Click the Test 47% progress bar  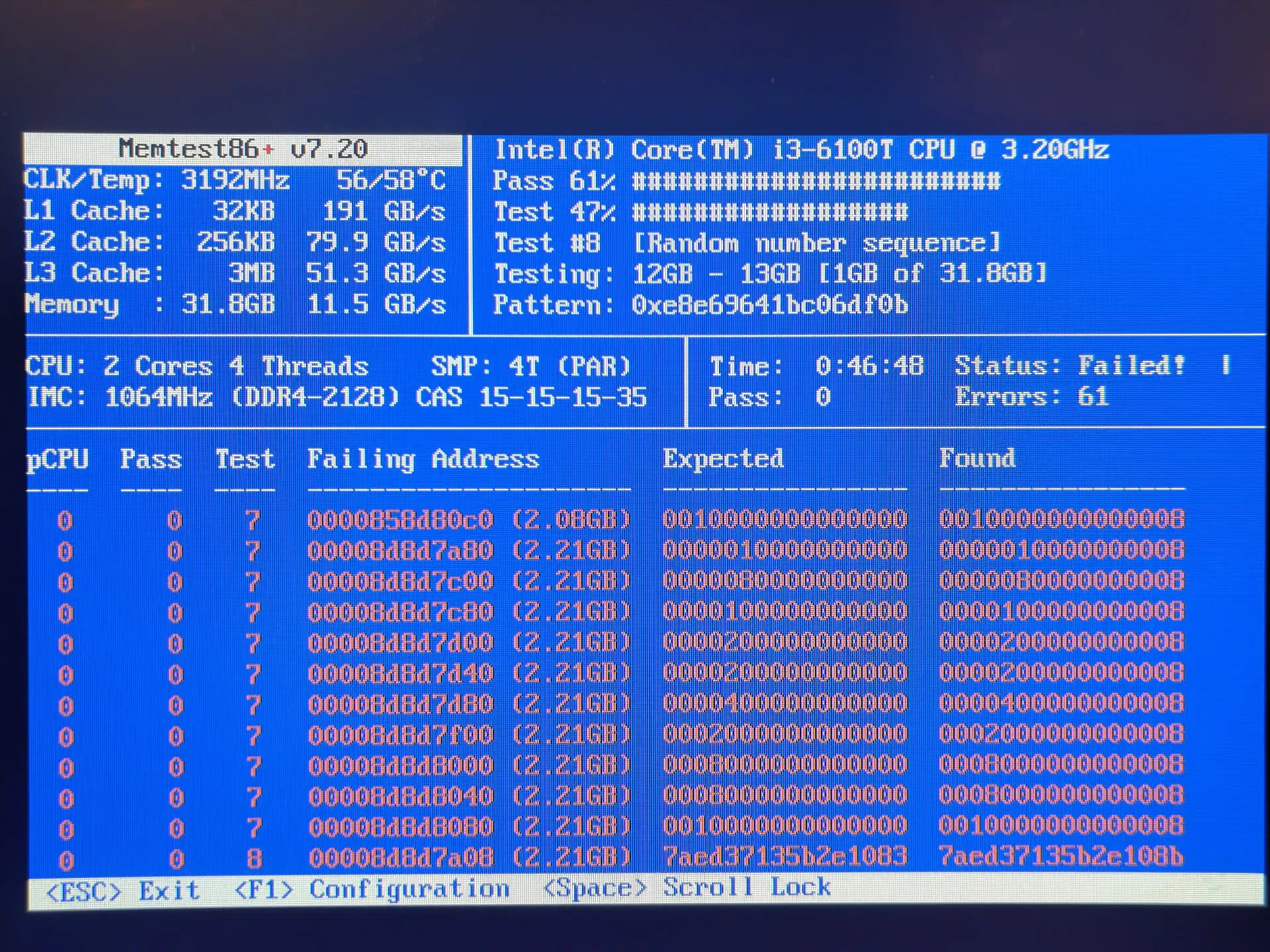point(769,212)
